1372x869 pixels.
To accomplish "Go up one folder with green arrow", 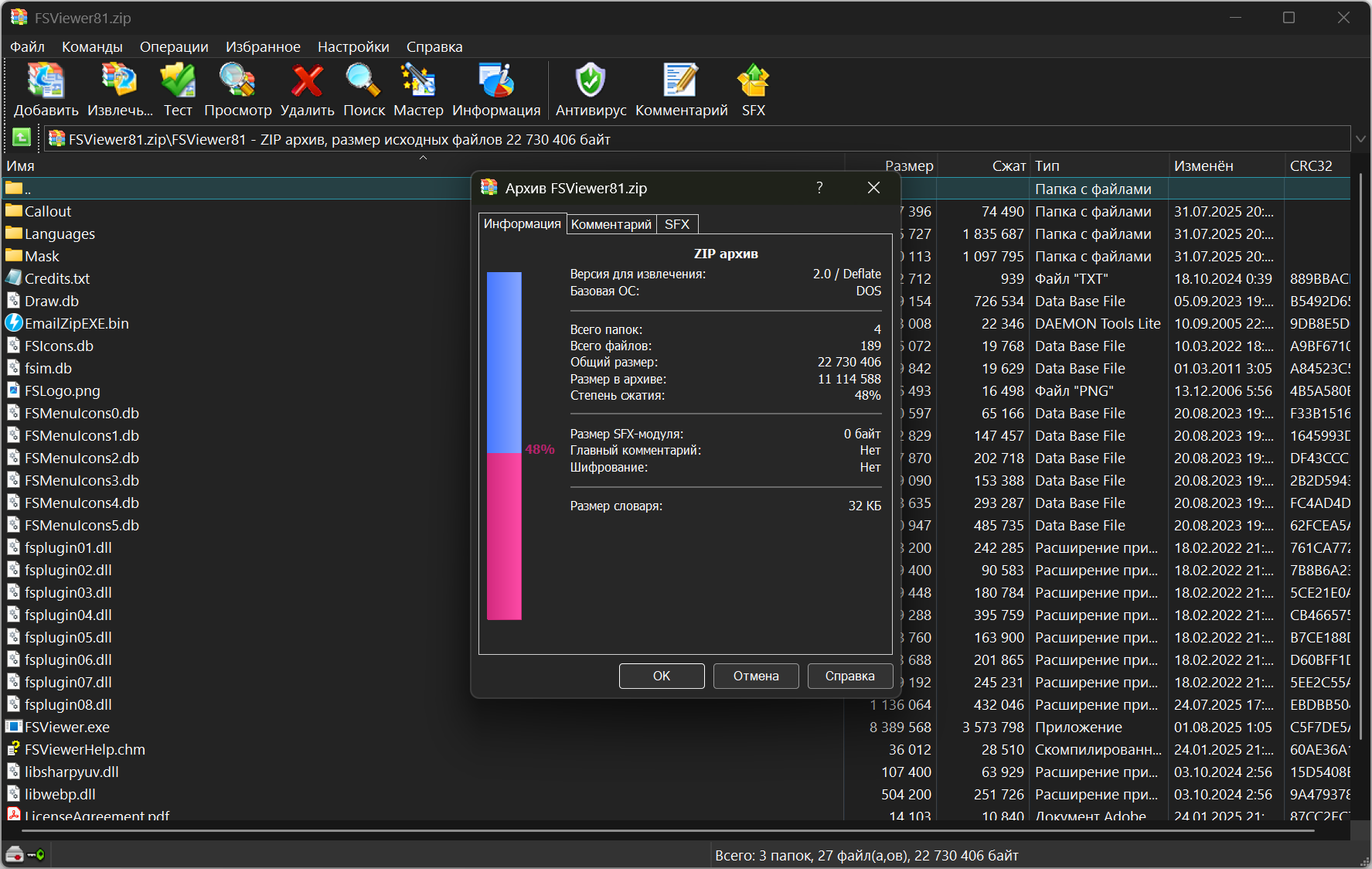I will pos(22,138).
